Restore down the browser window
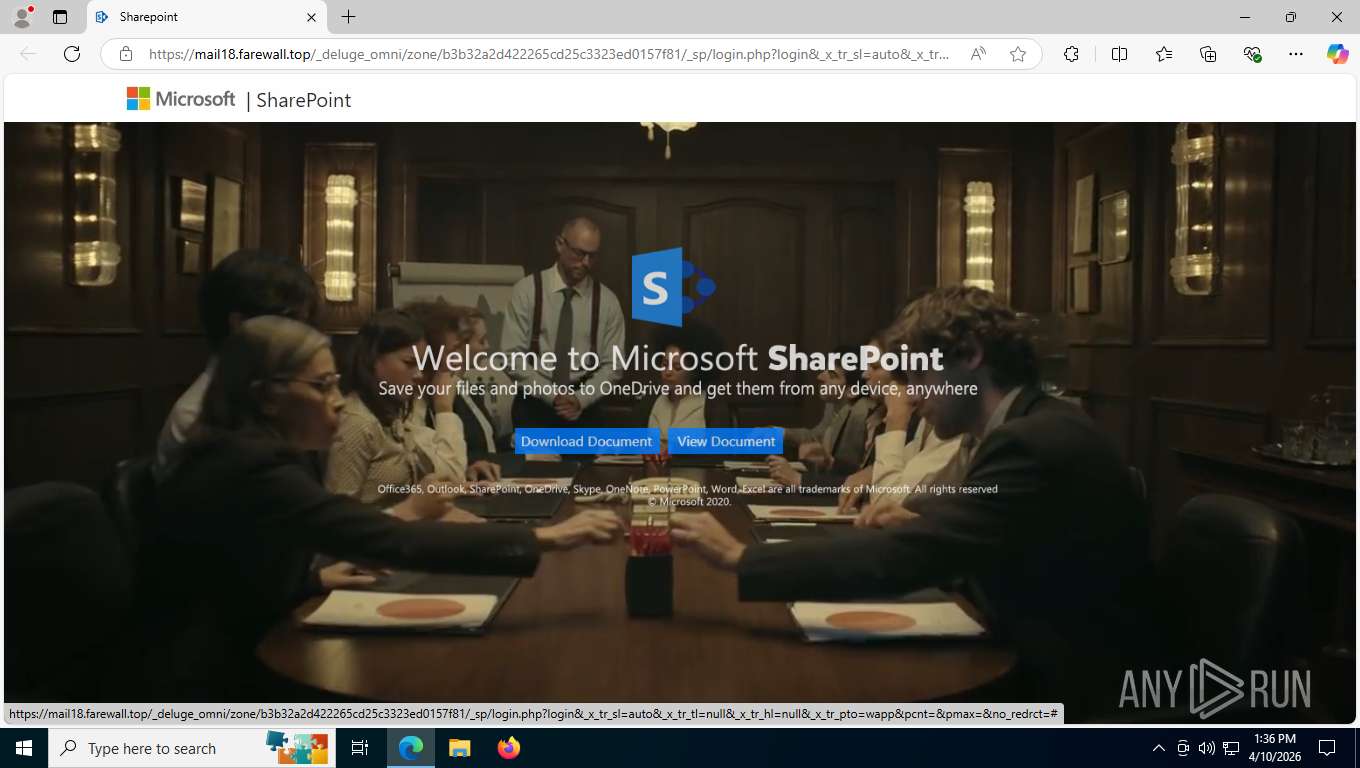The height and width of the screenshot is (768, 1360). pos(1291,17)
